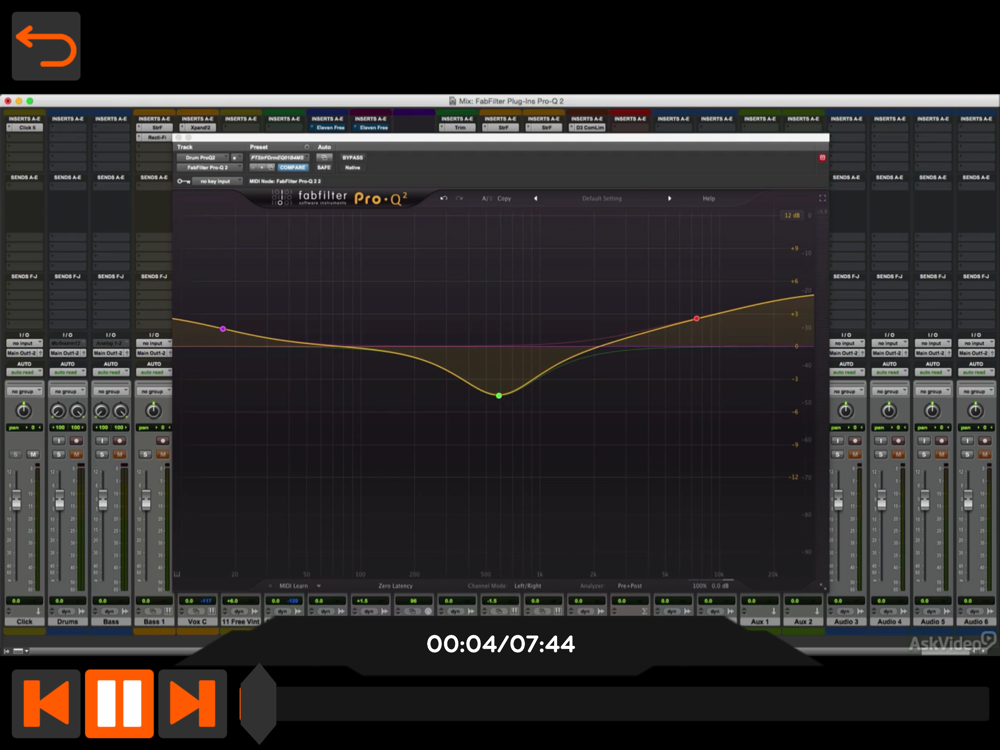Click the Click track volume fader
Viewport: 1000px width, 750px height.
coord(16,499)
